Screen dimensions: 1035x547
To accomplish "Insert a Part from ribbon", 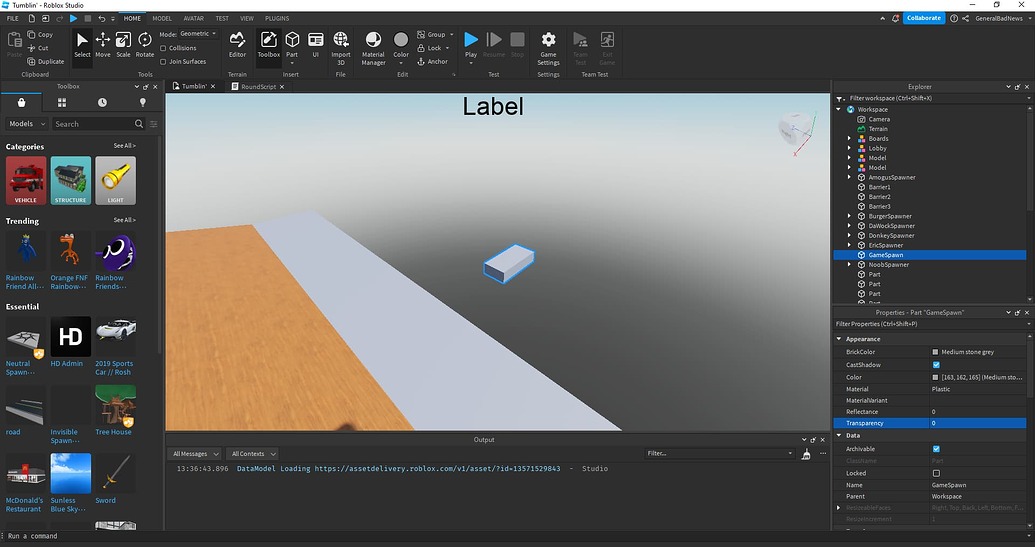I will click(x=292, y=45).
